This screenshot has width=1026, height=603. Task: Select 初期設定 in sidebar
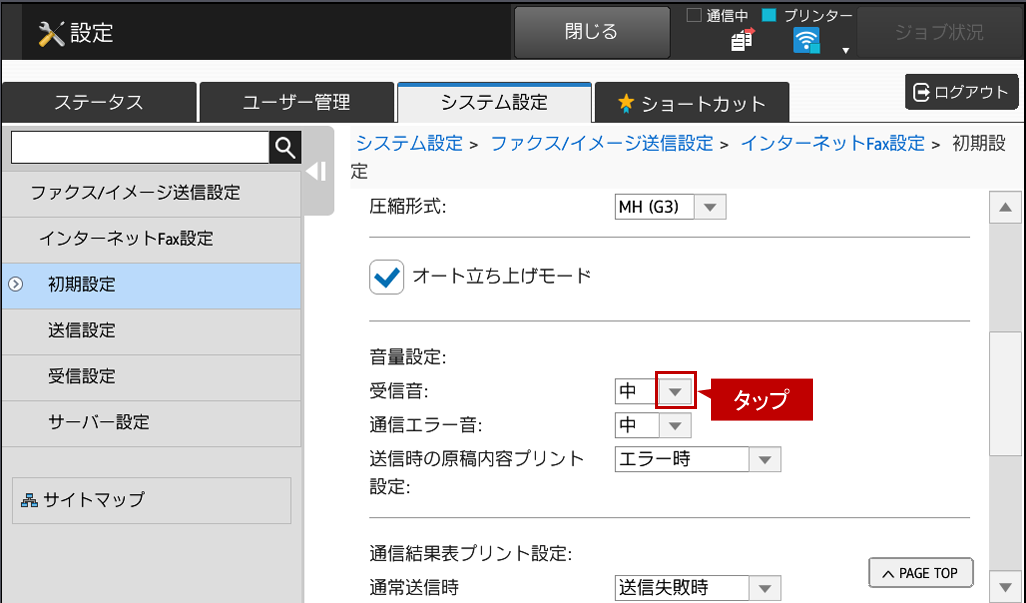pos(151,285)
